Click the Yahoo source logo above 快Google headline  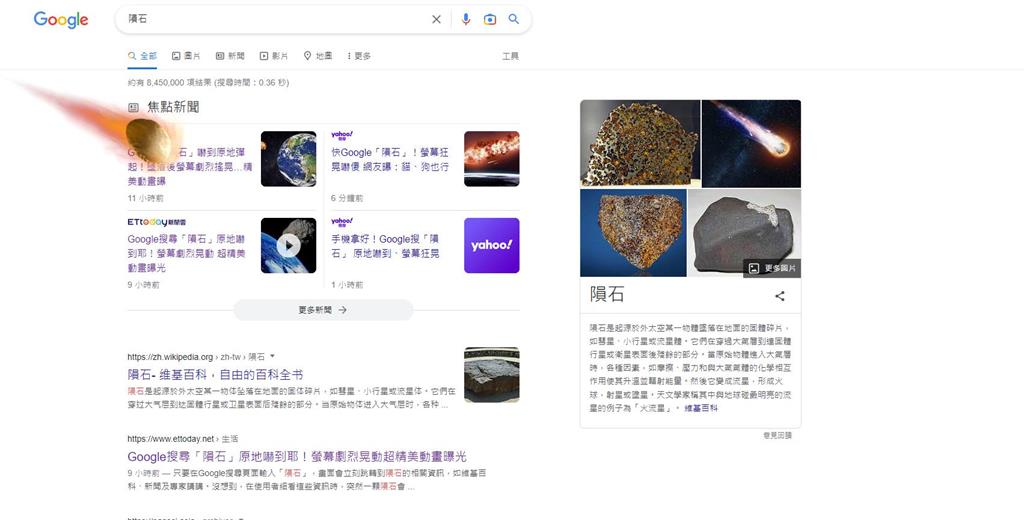coord(342,135)
